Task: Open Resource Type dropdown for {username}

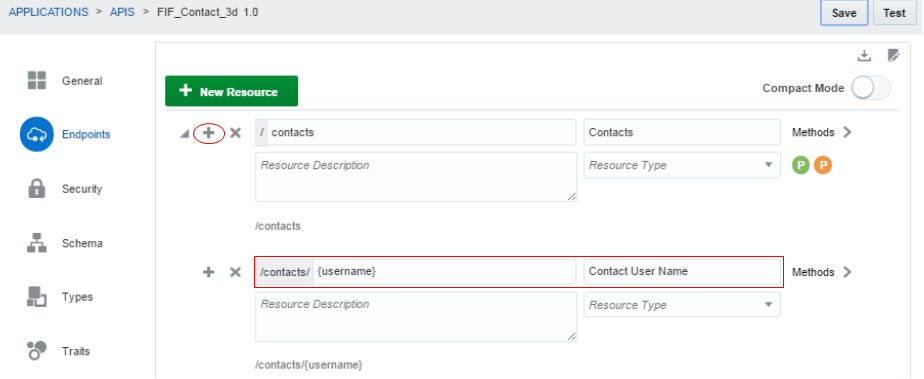Action: pos(682,305)
